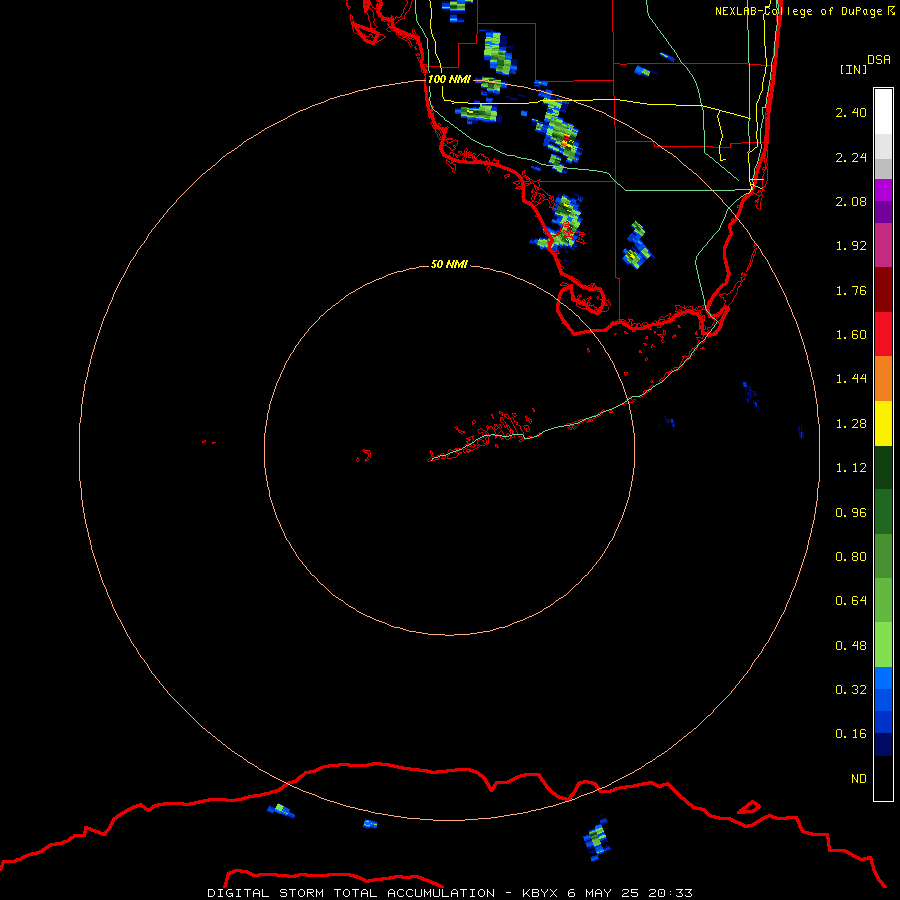Screen dimensions: 900x900
Task: Click the 1.60 legend value
Action: click(x=851, y=335)
